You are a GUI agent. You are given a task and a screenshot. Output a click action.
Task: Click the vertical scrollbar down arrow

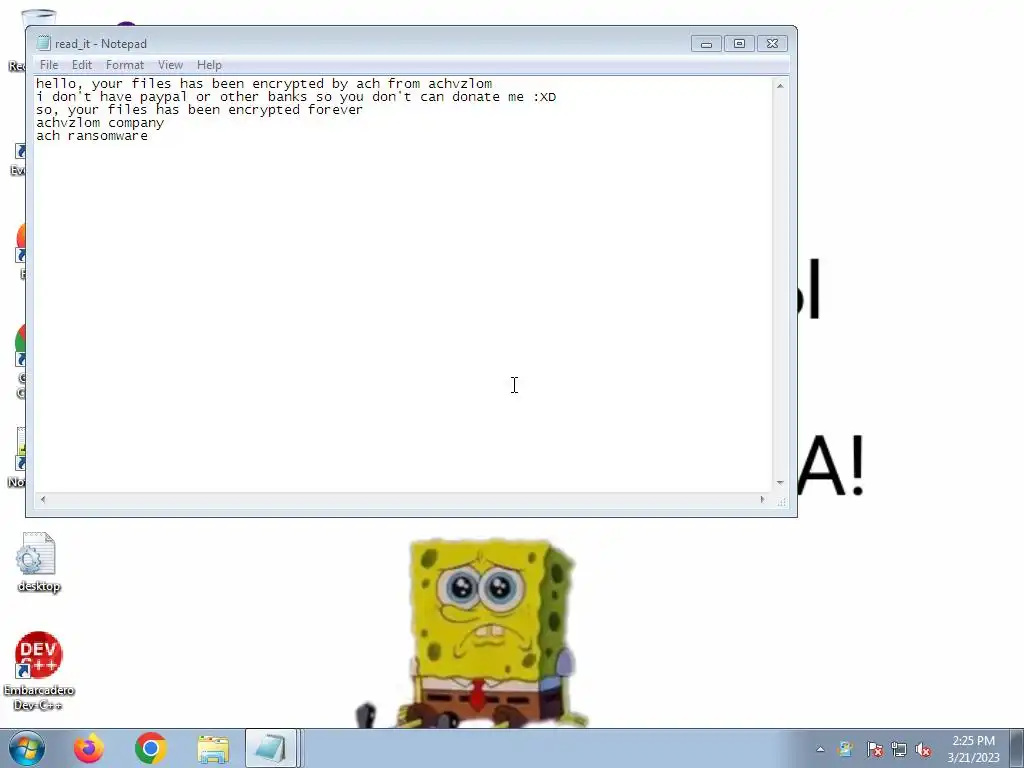tap(780, 483)
